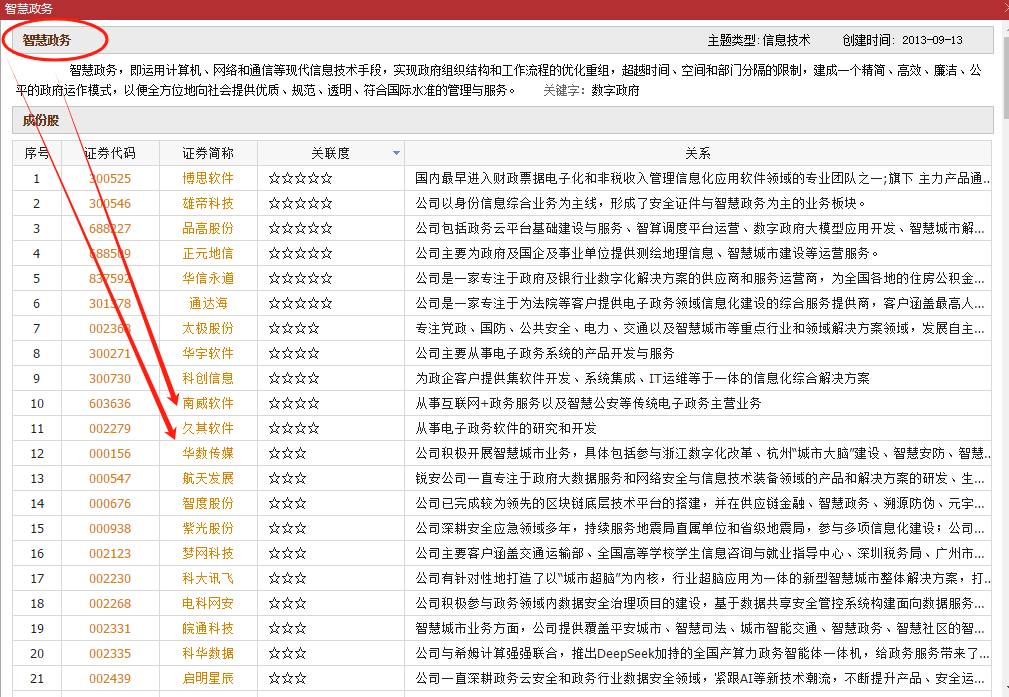The height and width of the screenshot is (697, 1009).
Task: Click the 序号 column header
Action: click(37, 153)
